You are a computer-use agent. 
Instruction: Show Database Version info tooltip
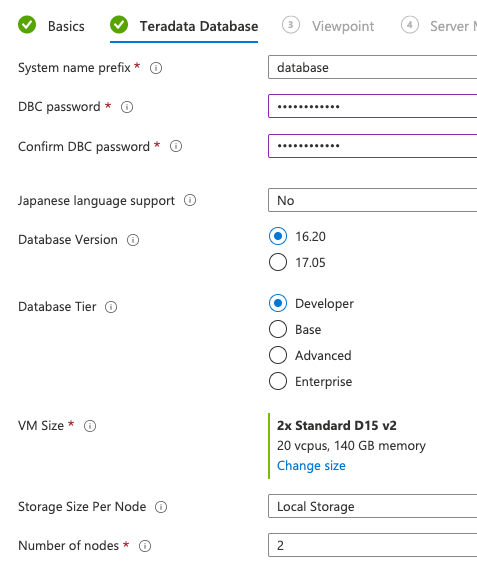coord(133,240)
